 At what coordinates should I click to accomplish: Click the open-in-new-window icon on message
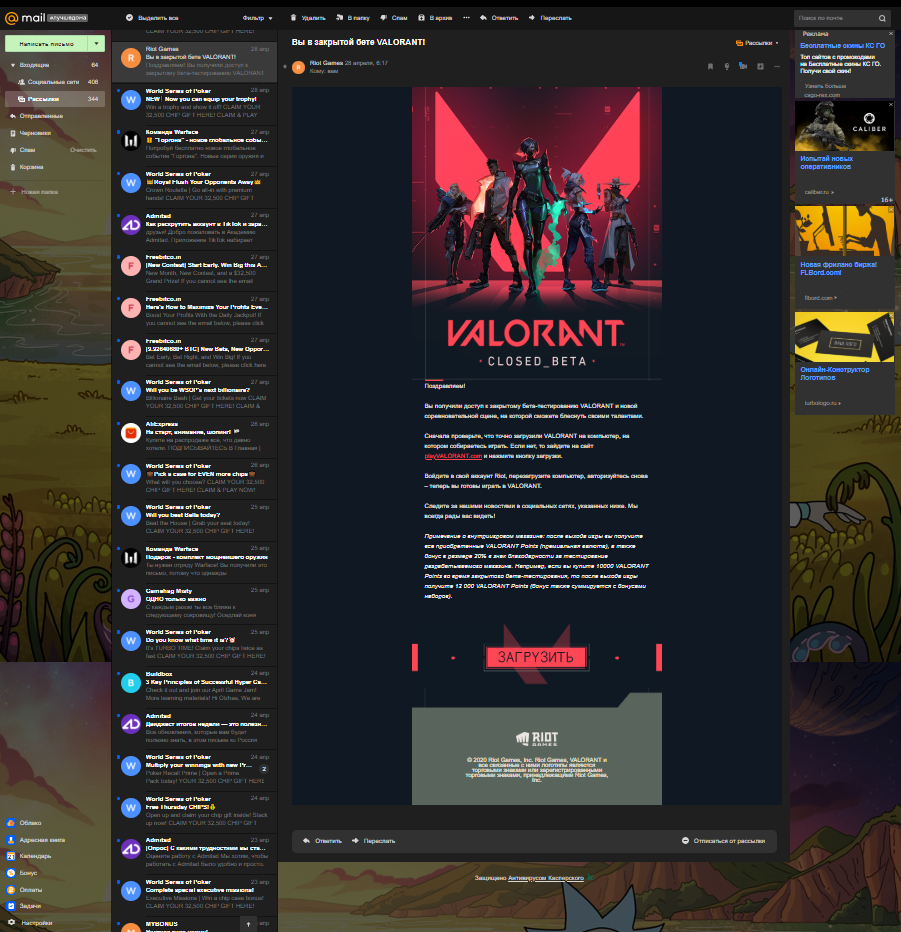760,67
